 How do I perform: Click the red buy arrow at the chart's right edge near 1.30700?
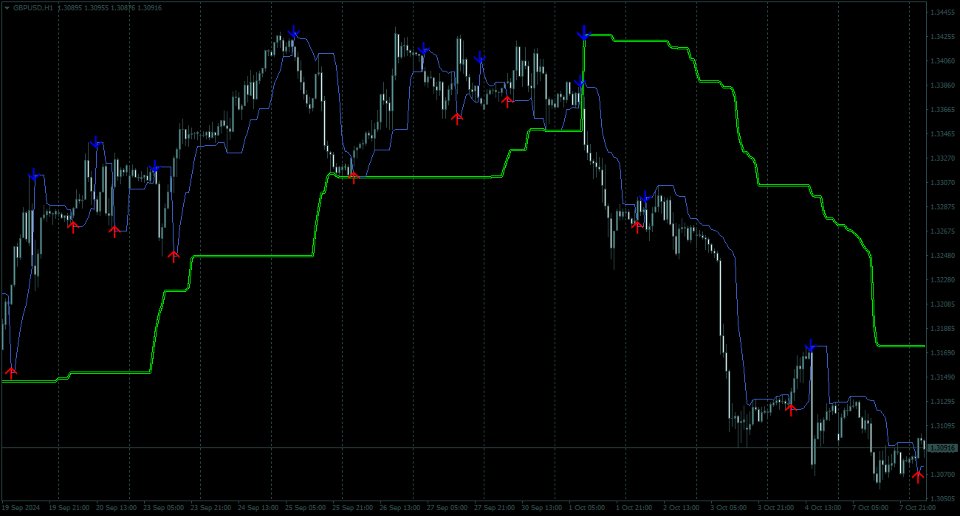tap(918, 476)
